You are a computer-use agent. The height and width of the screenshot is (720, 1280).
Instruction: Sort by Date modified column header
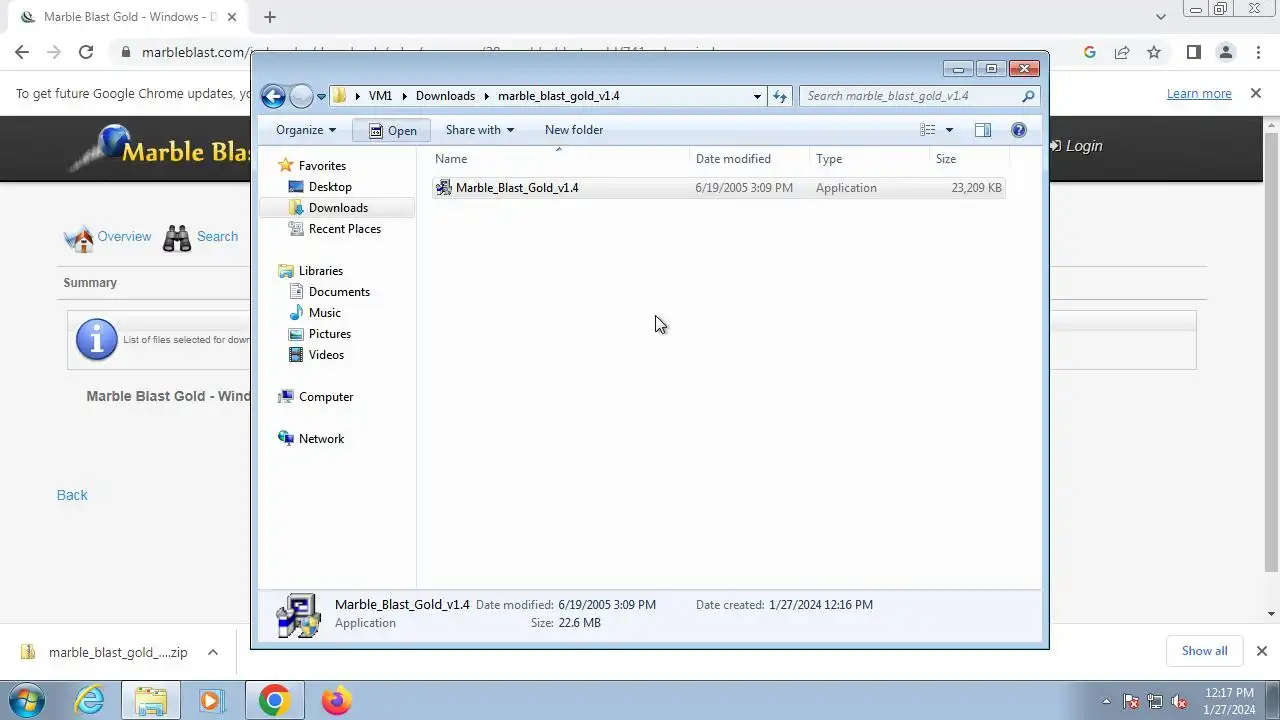coord(750,159)
